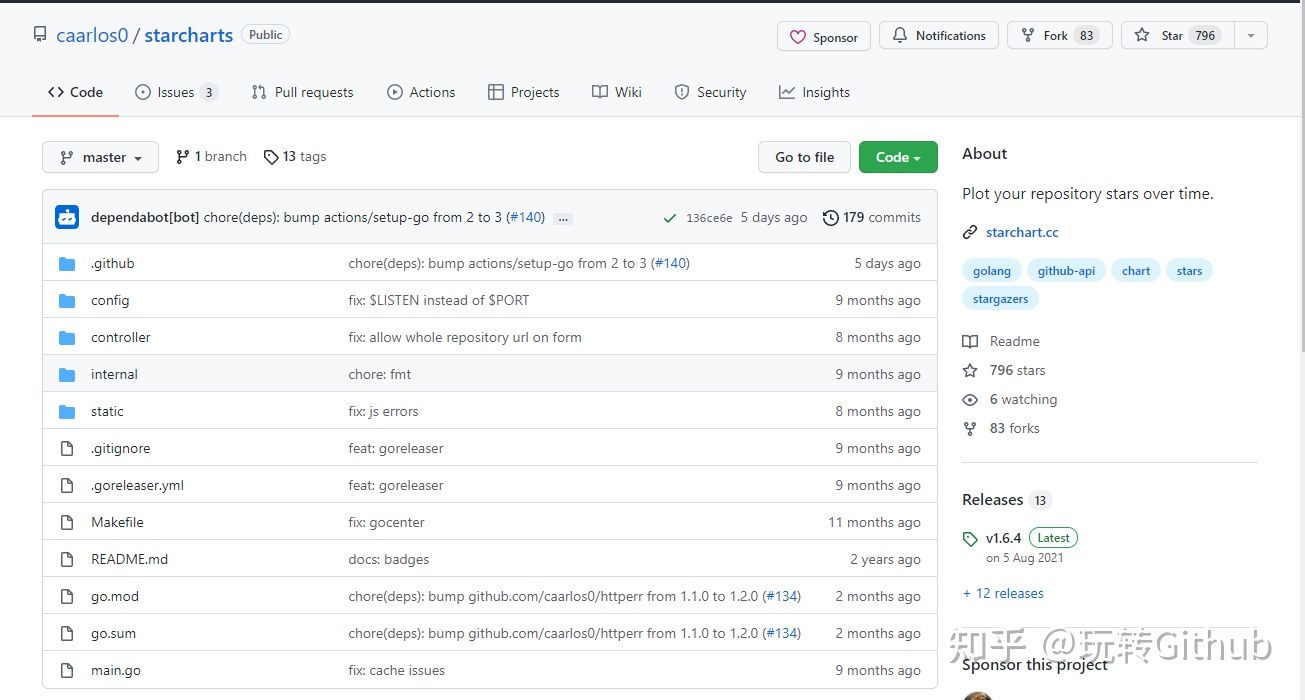The image size is (1305, 700).
Task: Open the starcharts repository link
Action: click(x=188, y=35)
